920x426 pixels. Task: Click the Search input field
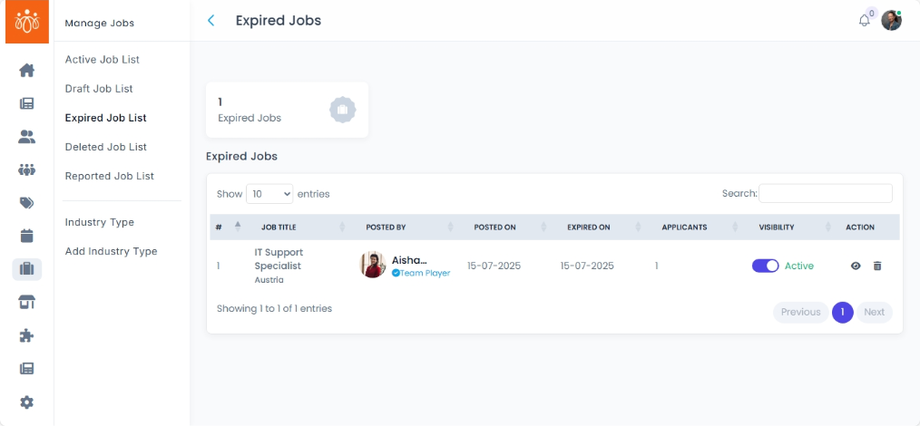pyautogui.click(x=825, y=193)
